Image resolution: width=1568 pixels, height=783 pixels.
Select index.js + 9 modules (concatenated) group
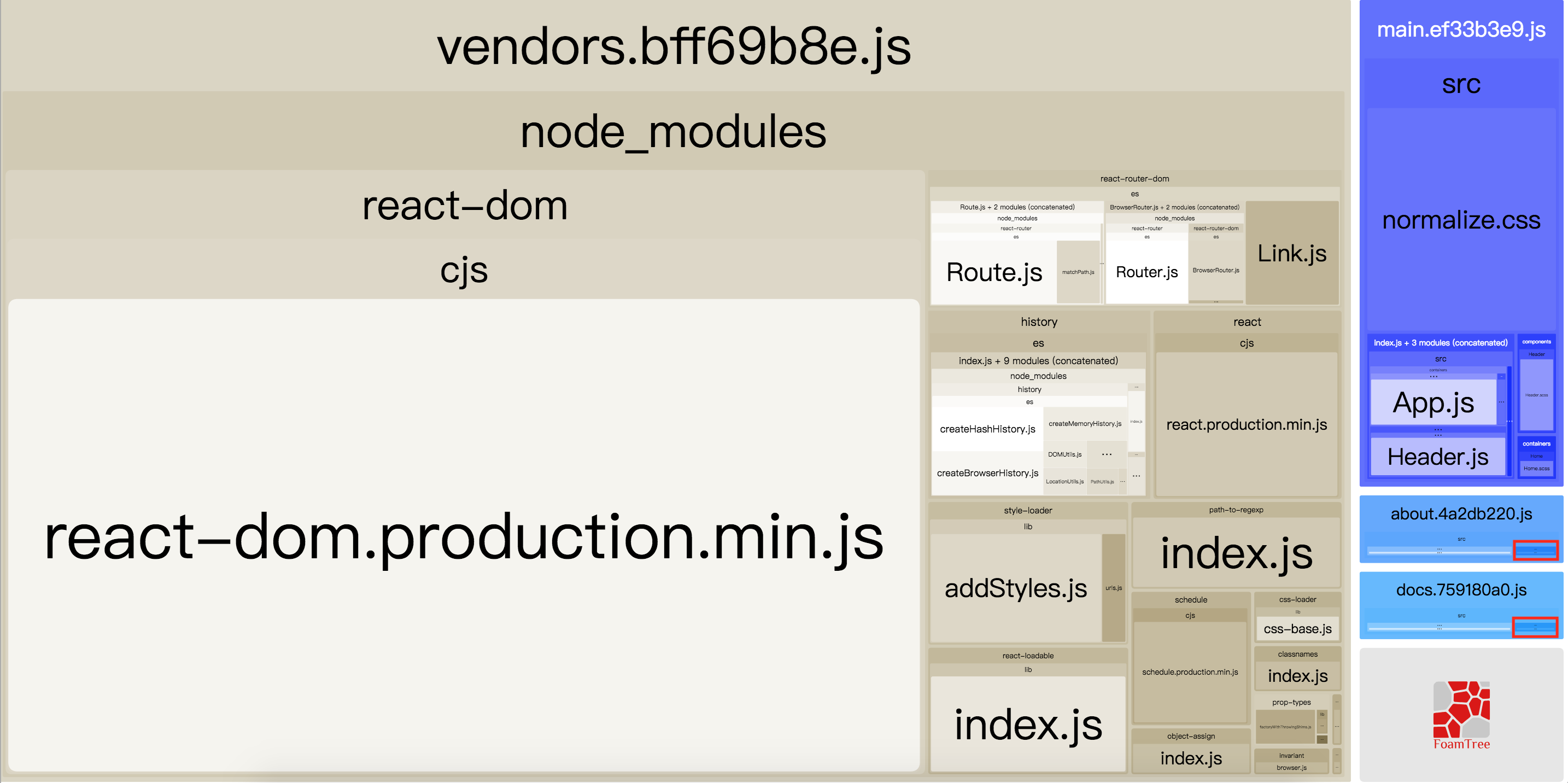pyautogui.click(x=1038, y=360)
